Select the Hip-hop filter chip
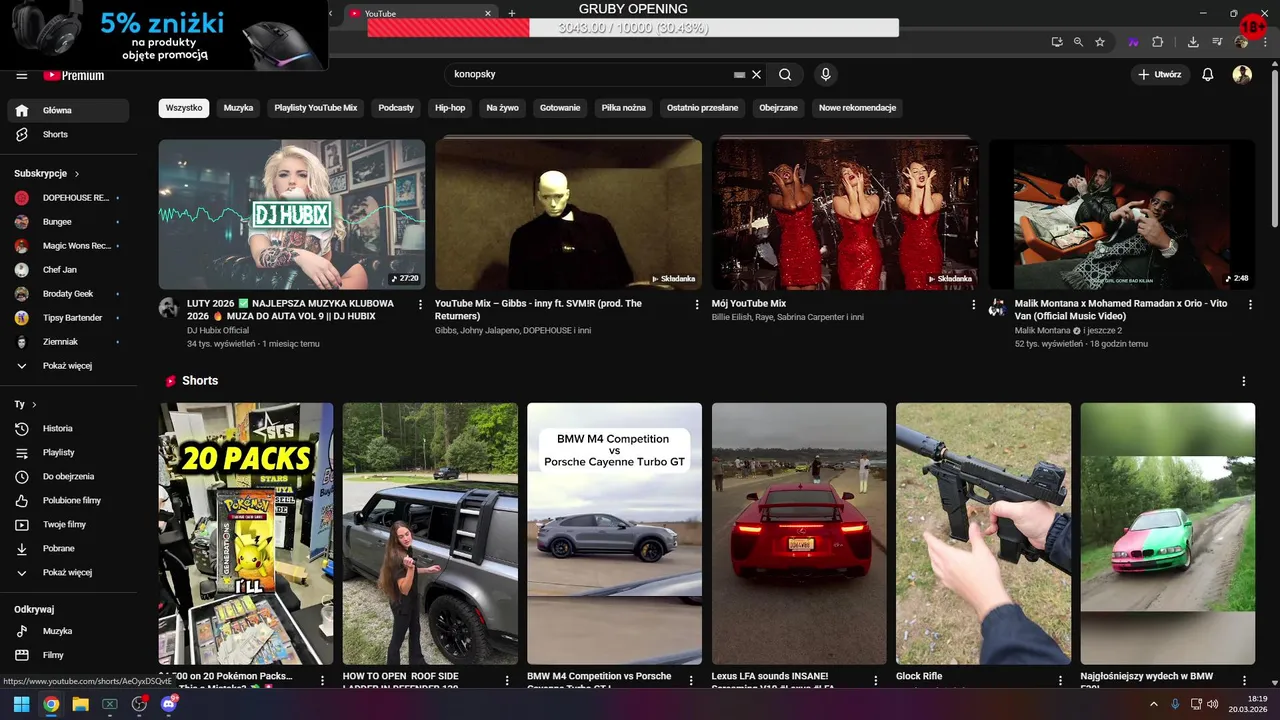Image resolution: width=1280 pixels, height=720 pixels. coord(450,108)
